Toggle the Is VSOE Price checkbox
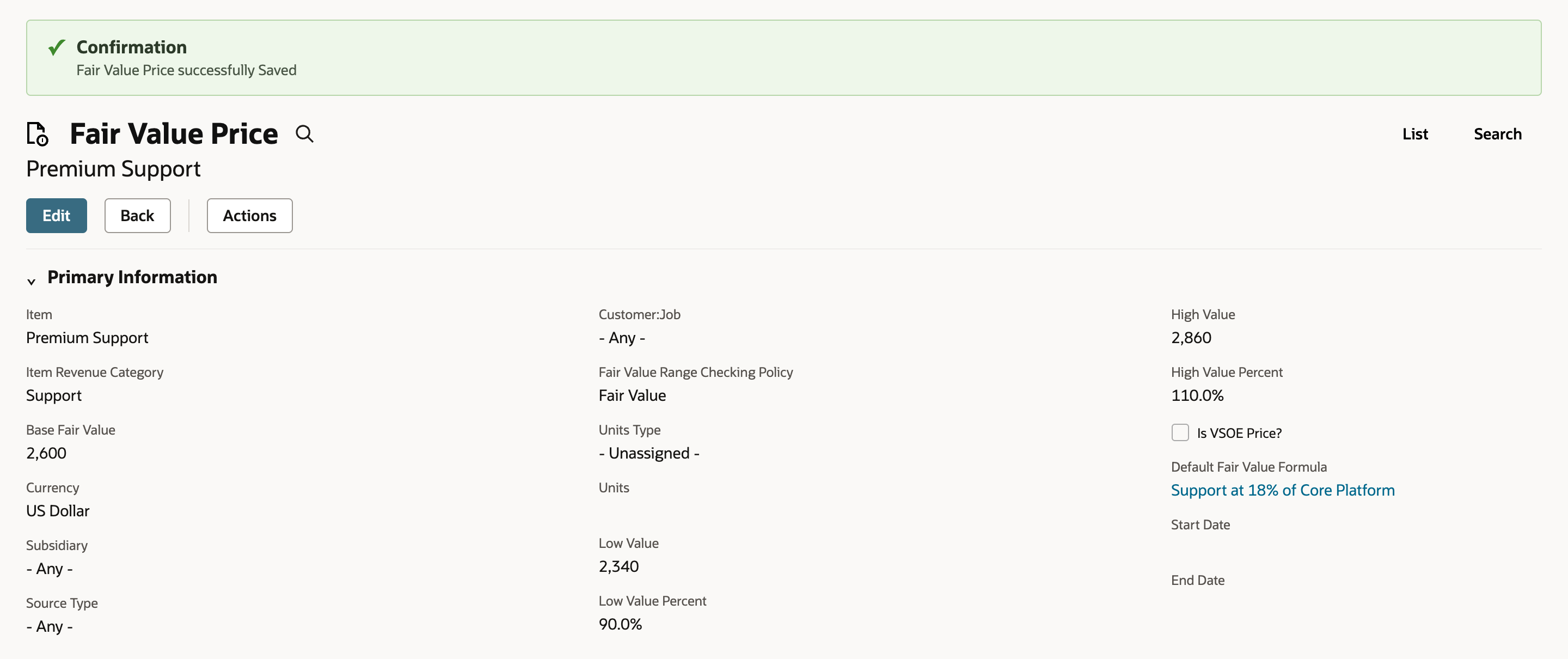1568x659 pixels. tap(1180, 432)
